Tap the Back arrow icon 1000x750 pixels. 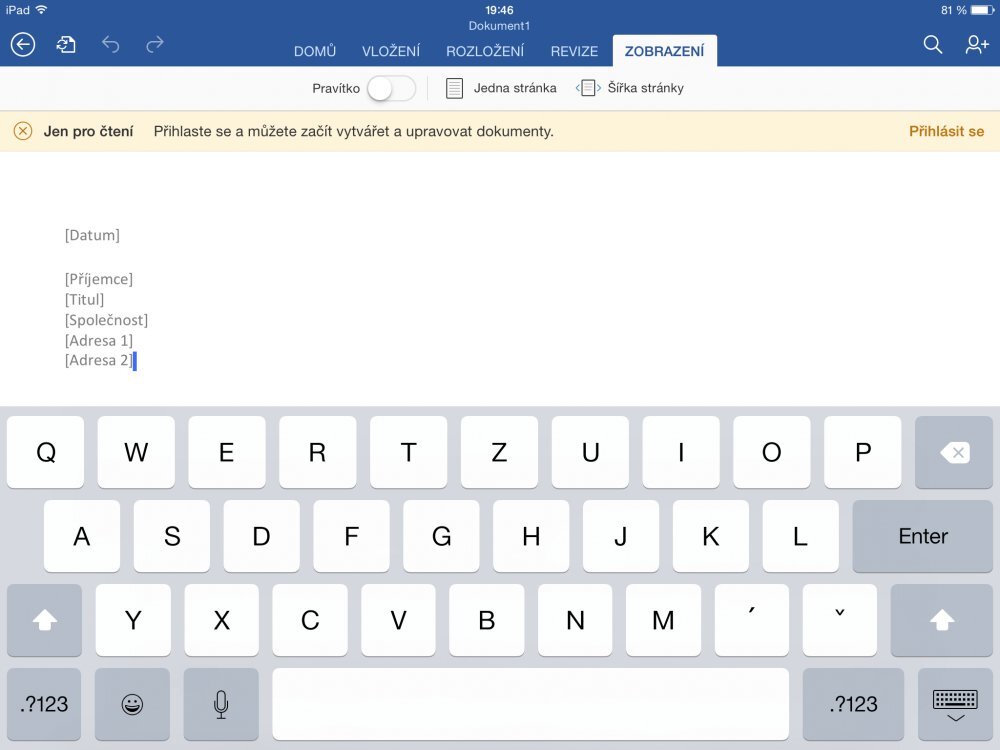22,44
